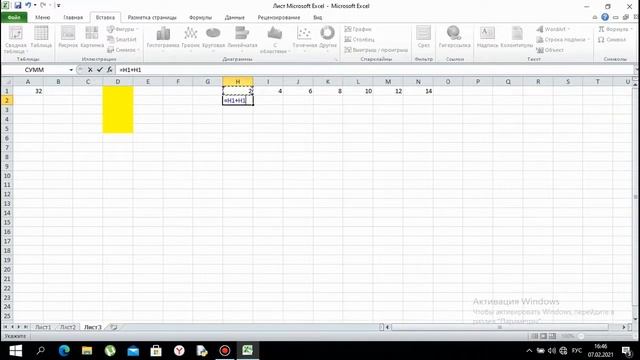Image resolution: width=640 pixels, height=360 pixels.
Task: Switch to the Главная tab
Action: [x=73, y=18]
